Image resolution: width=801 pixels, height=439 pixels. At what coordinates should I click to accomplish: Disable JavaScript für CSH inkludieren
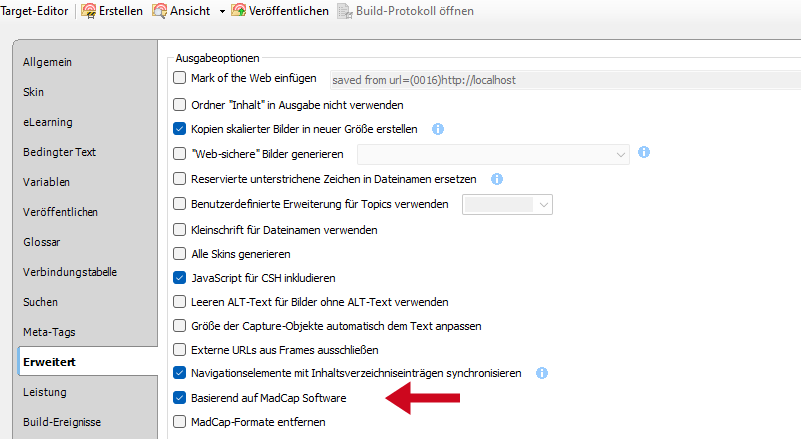180,278
